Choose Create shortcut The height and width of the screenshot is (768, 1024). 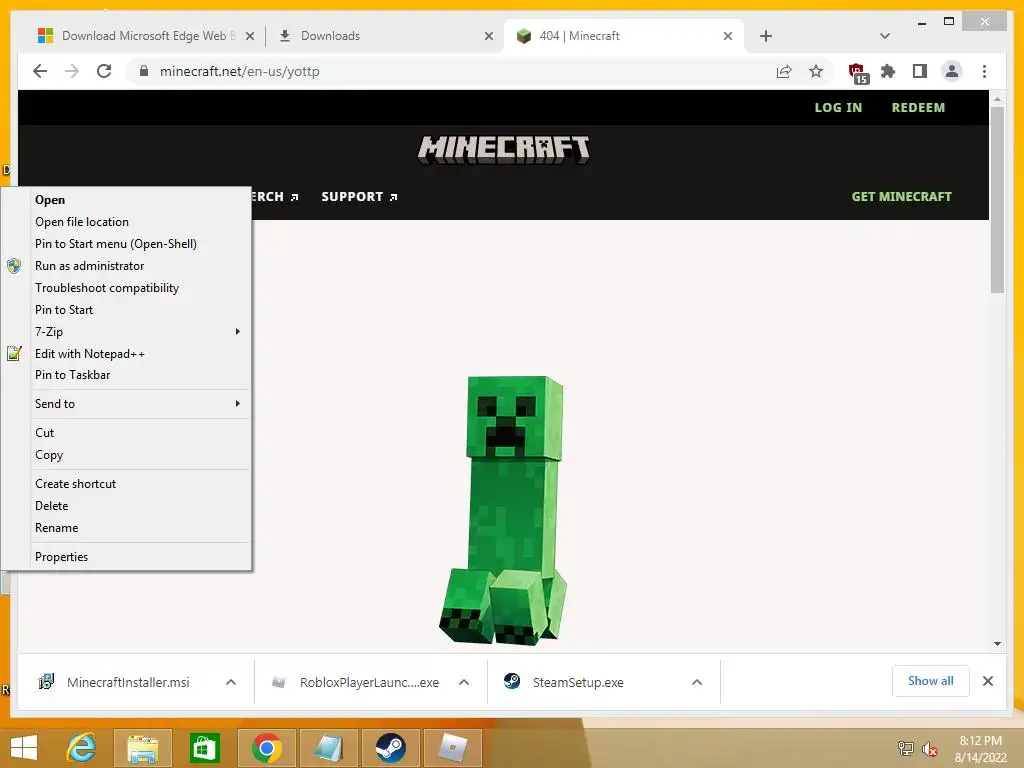[140, 484]
